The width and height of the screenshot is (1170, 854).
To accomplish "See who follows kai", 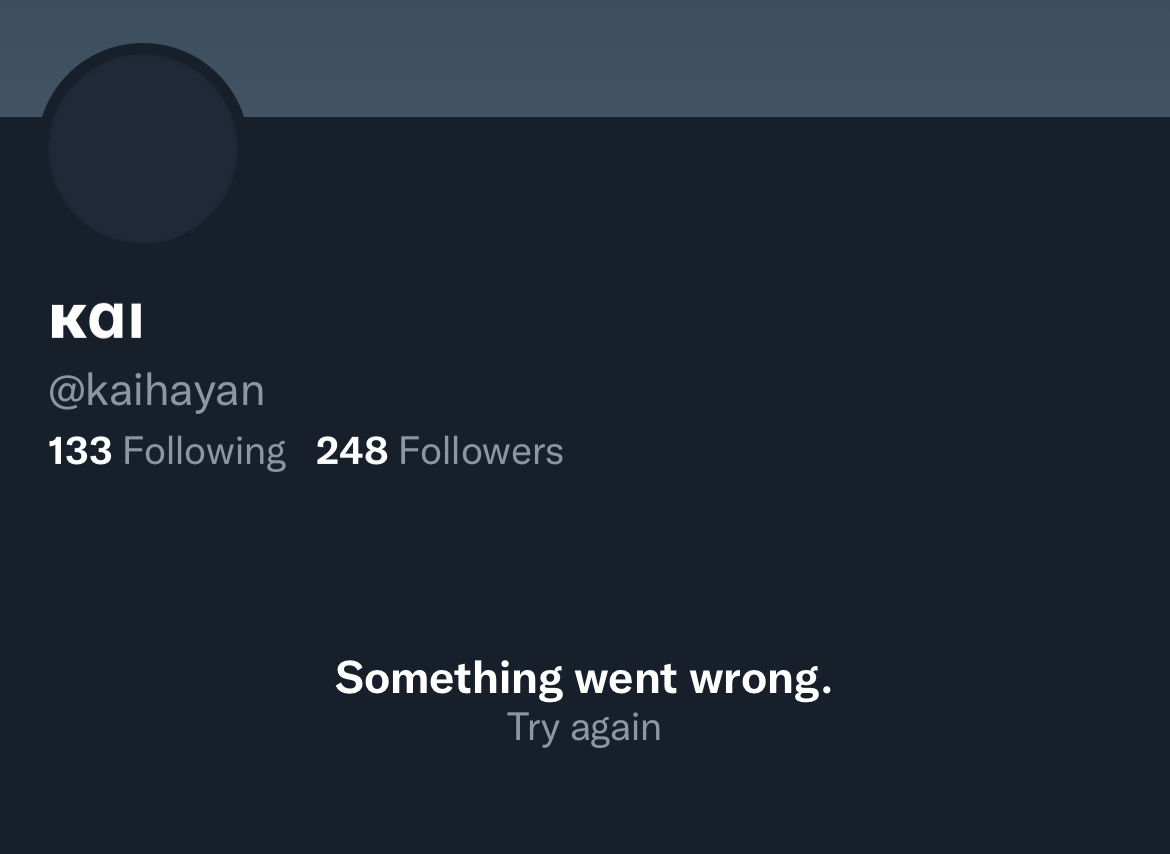I will [x=439, y=450].
